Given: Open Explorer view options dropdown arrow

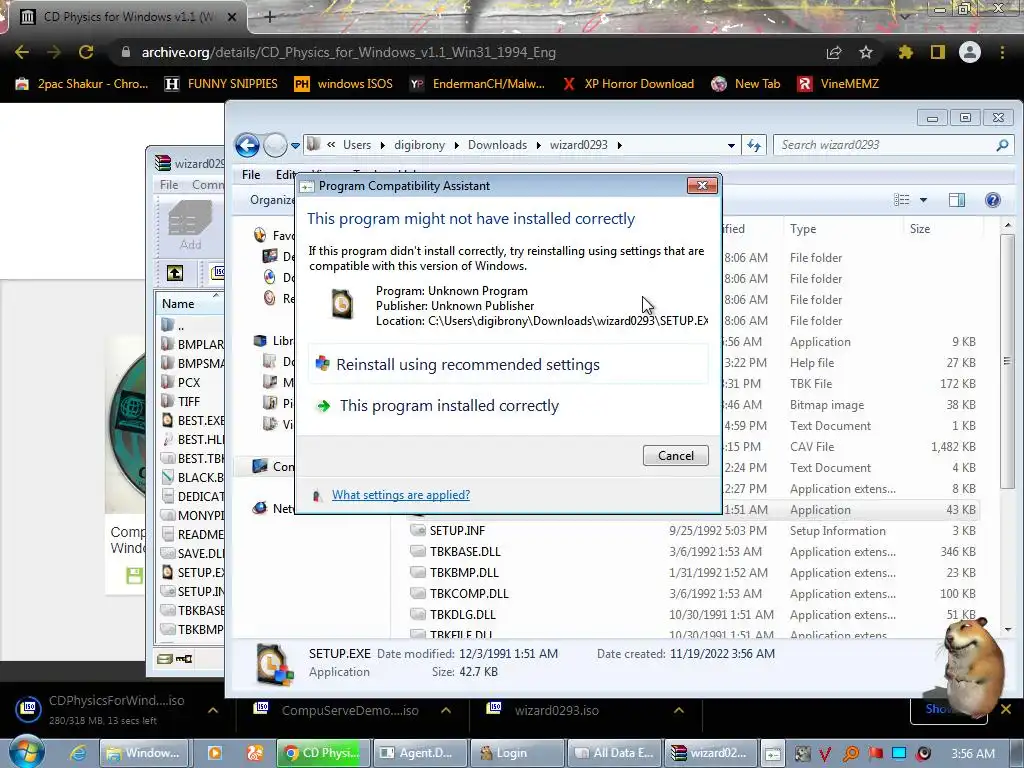Looking at the screenshot, I should click(923, 200).
